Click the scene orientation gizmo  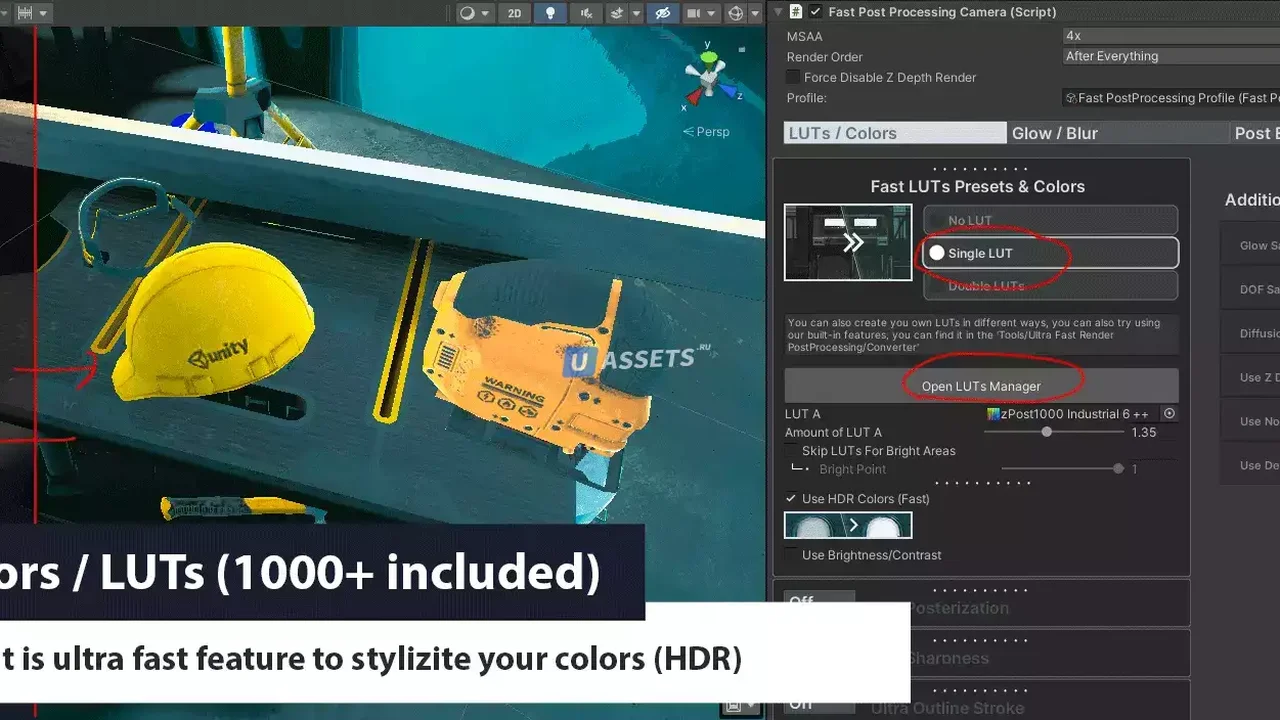[x=711, y=76]
